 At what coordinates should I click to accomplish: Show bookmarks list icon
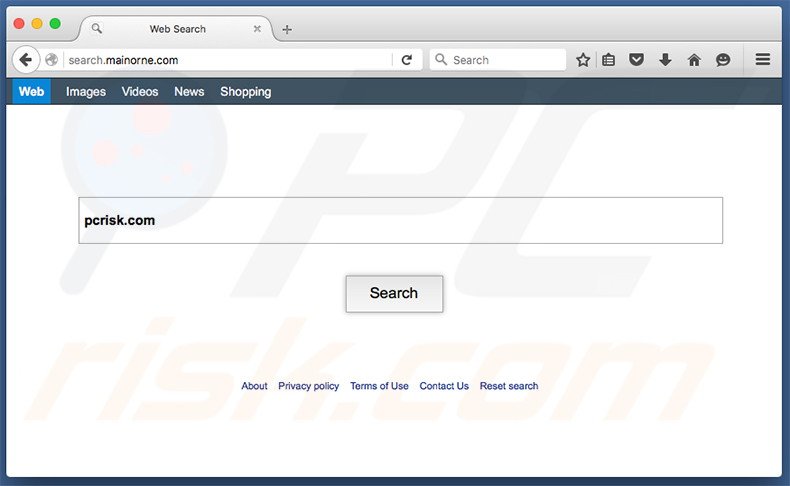tap(609, 60)
